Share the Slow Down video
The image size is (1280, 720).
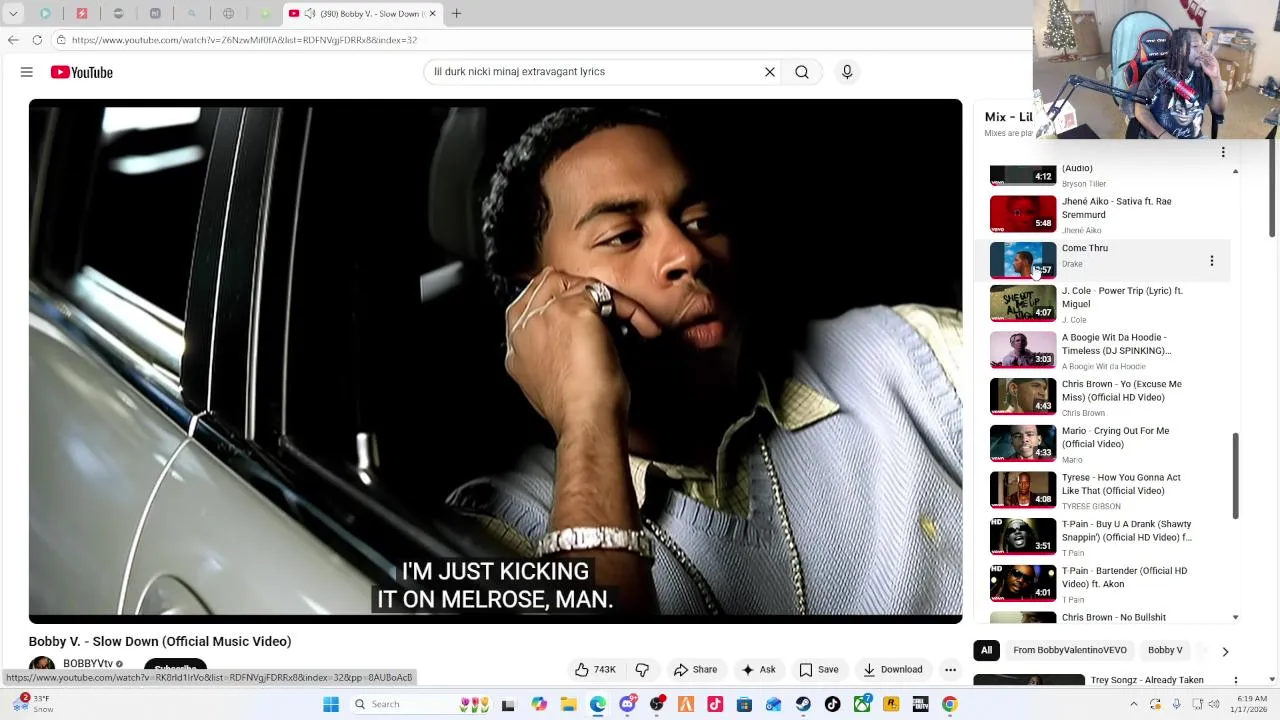pyautogui.click(x=695, y=670)
